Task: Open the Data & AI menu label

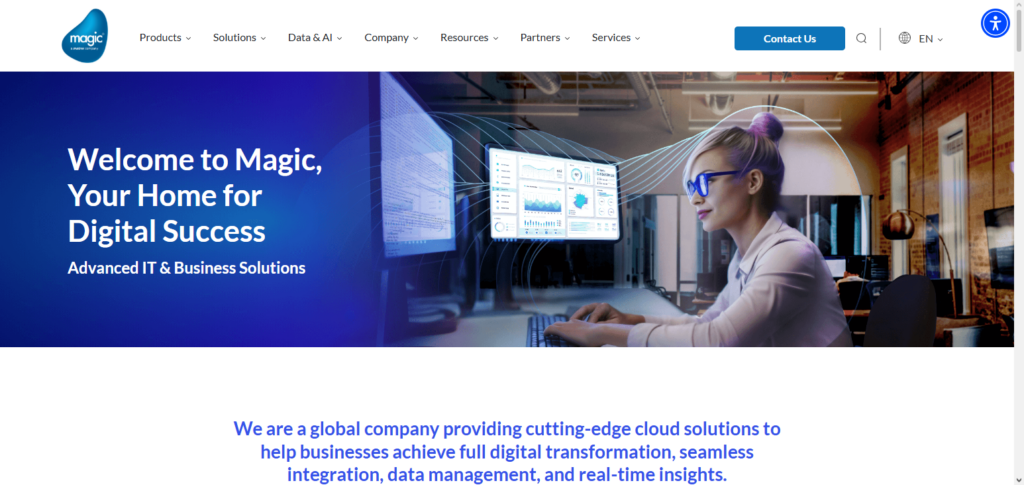Action: [x=310, y=38]
